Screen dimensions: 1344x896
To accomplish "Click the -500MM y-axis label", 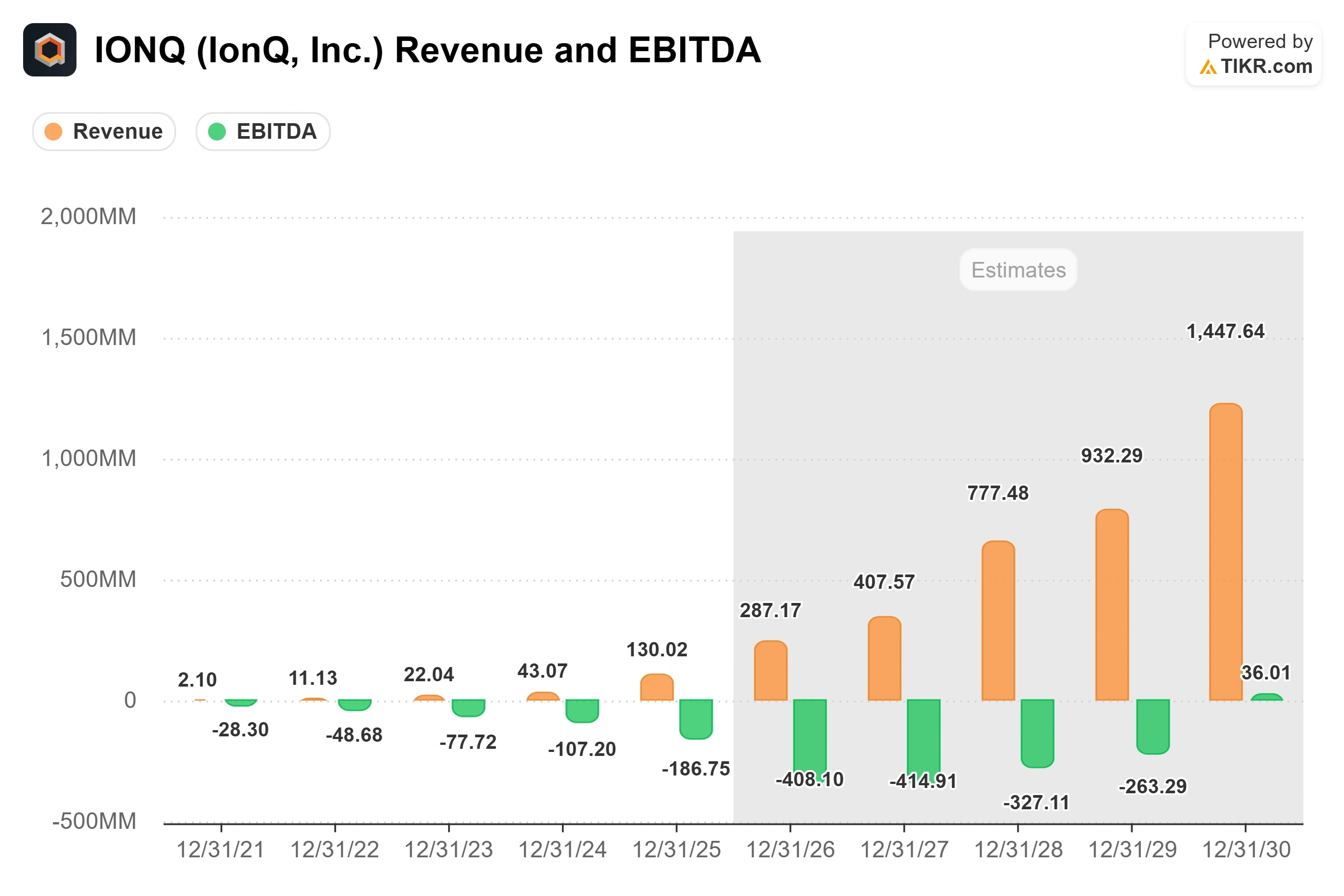I will click(94, 822).
